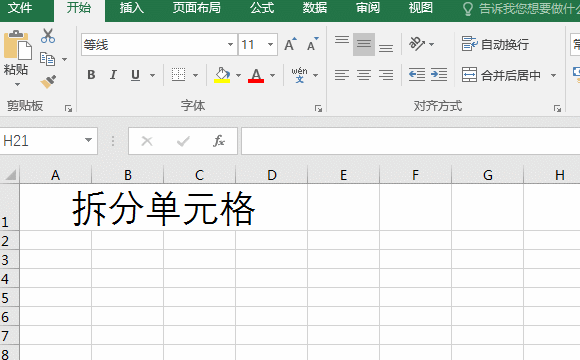Open alignment settings dialog launcher
The width and height of the screenshot is (580, 360).
[x=557, y=108]
